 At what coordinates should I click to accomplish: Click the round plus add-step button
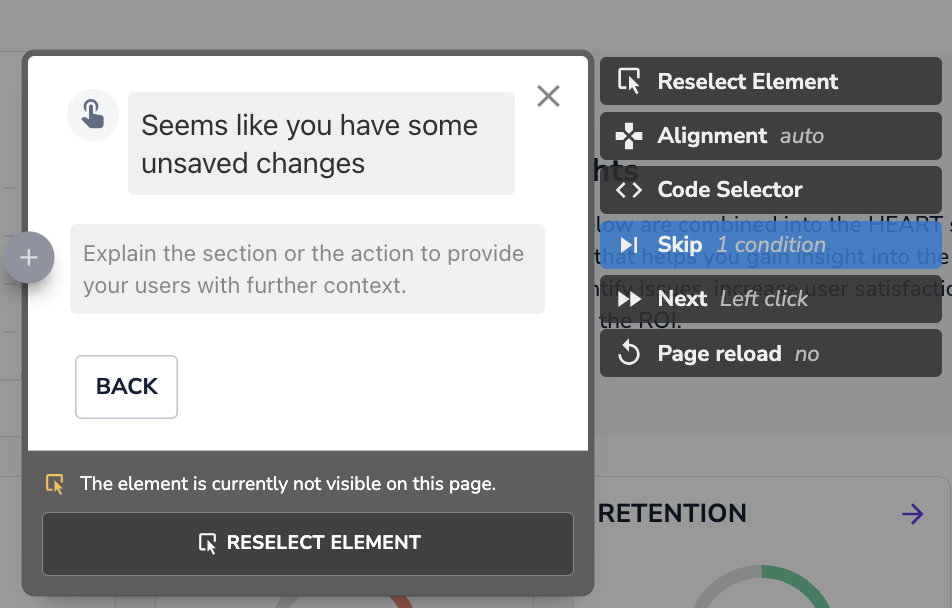point(29,258)
